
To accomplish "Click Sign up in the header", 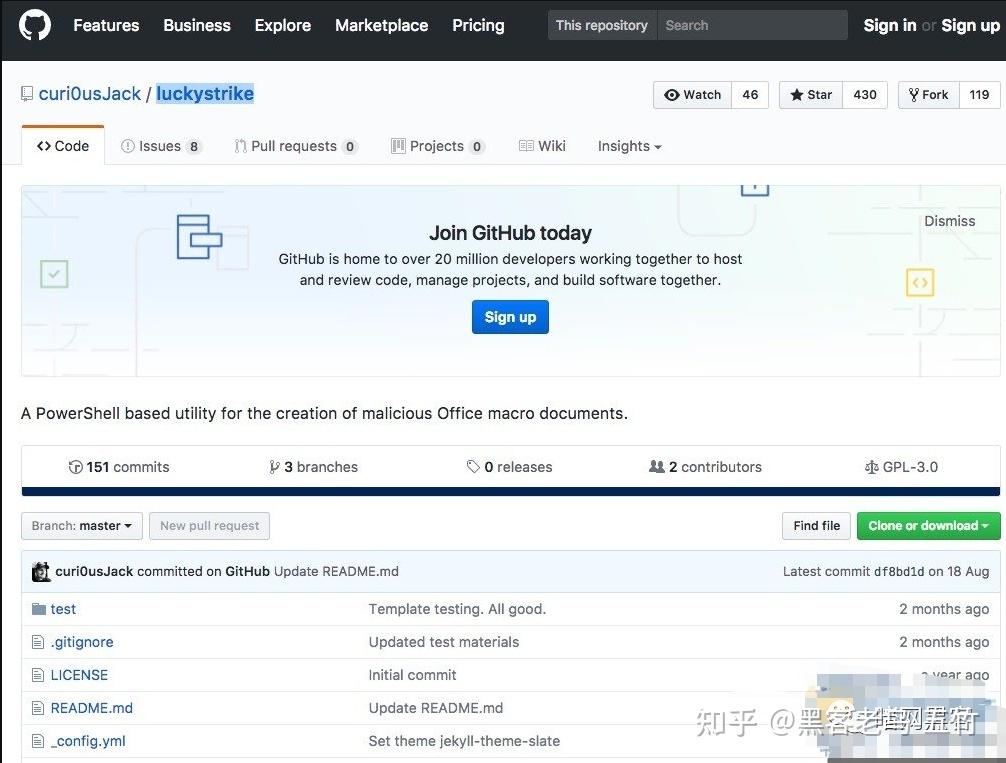I will pos(970,26).
